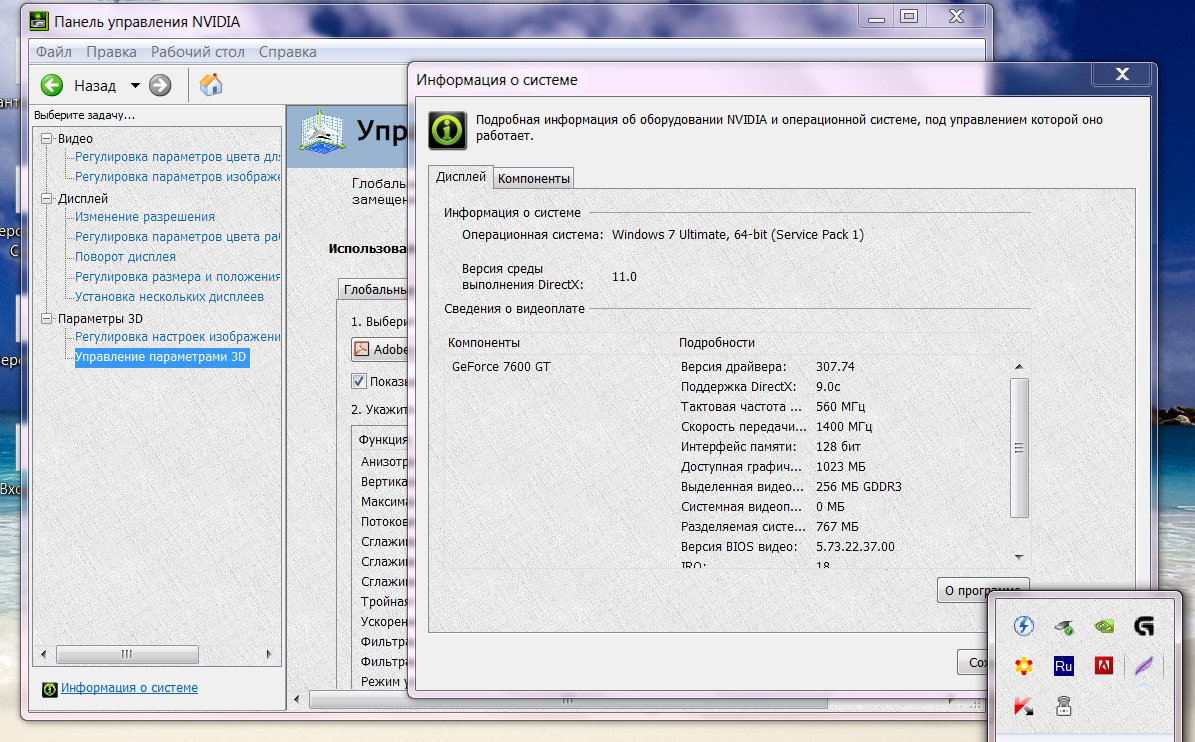1195x742 pixels.
Task: Click the green Back arrow icon
Action: tap(52, 86)
